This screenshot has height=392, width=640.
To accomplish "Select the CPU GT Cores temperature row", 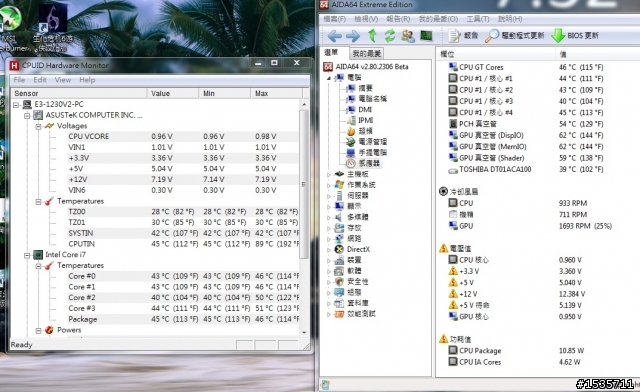I will pos(537,67).
